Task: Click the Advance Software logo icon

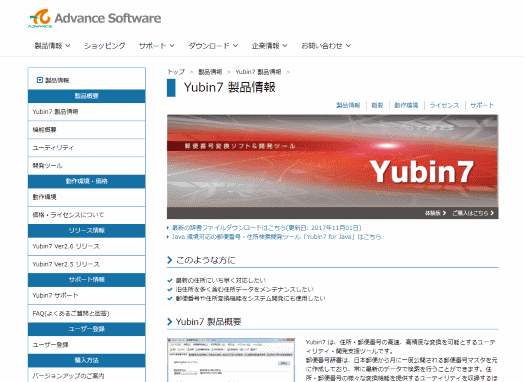Action: pos(40,18)
